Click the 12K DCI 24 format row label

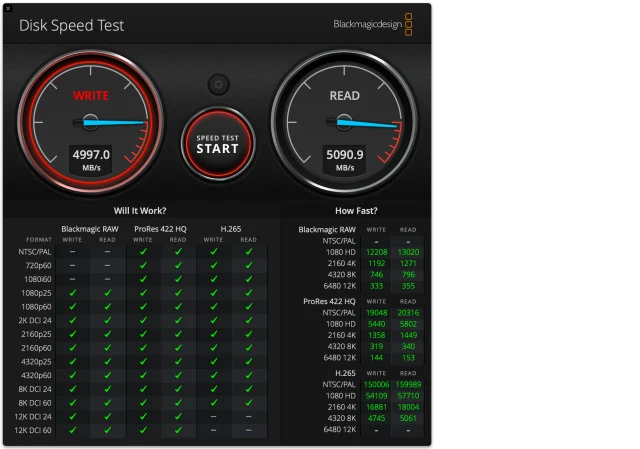[x=33, y=417]
